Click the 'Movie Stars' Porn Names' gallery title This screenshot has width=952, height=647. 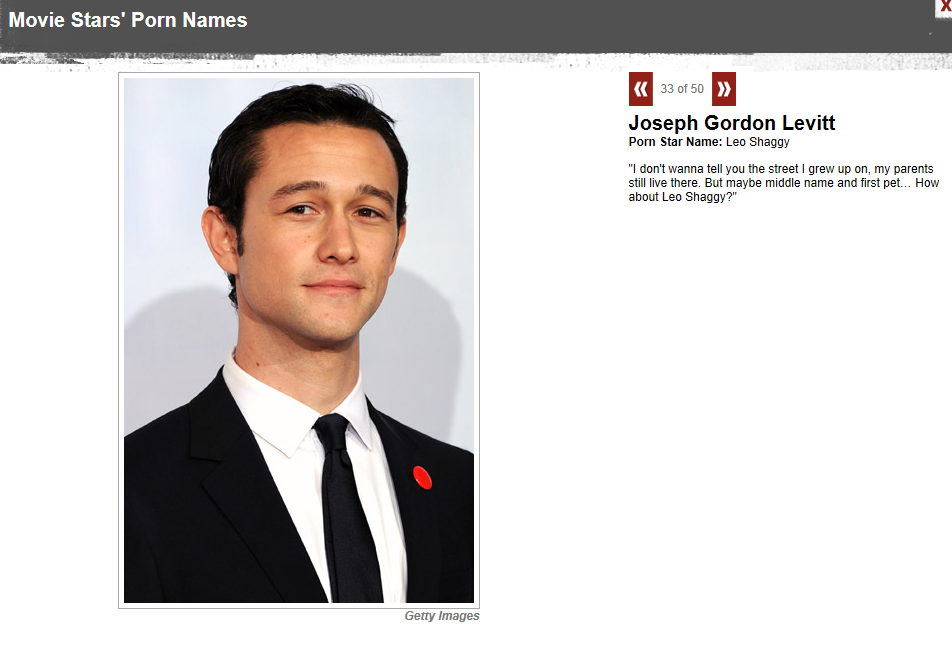(x=128, y=20)
